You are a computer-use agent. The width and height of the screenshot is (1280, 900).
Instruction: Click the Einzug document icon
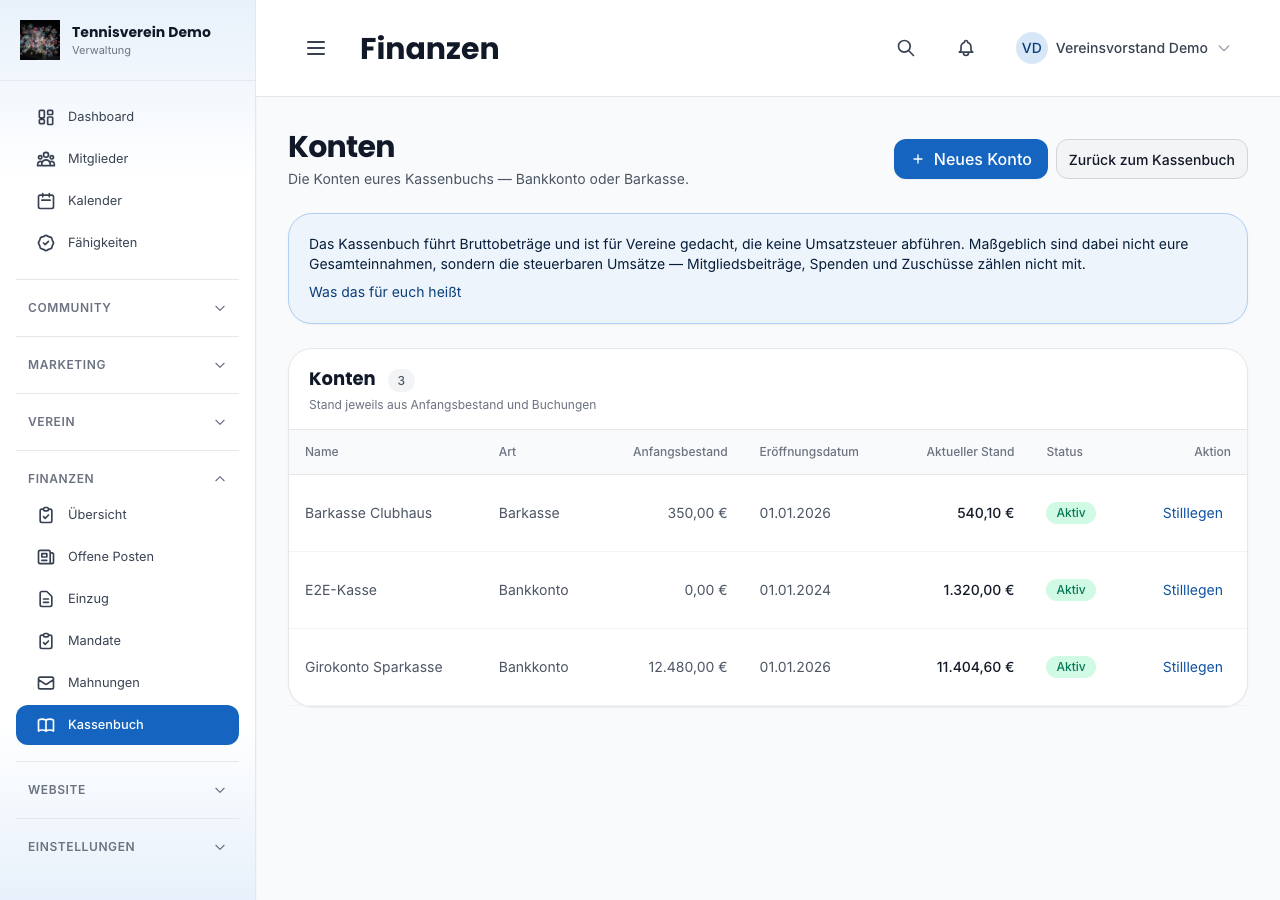[x=46, y=599]
